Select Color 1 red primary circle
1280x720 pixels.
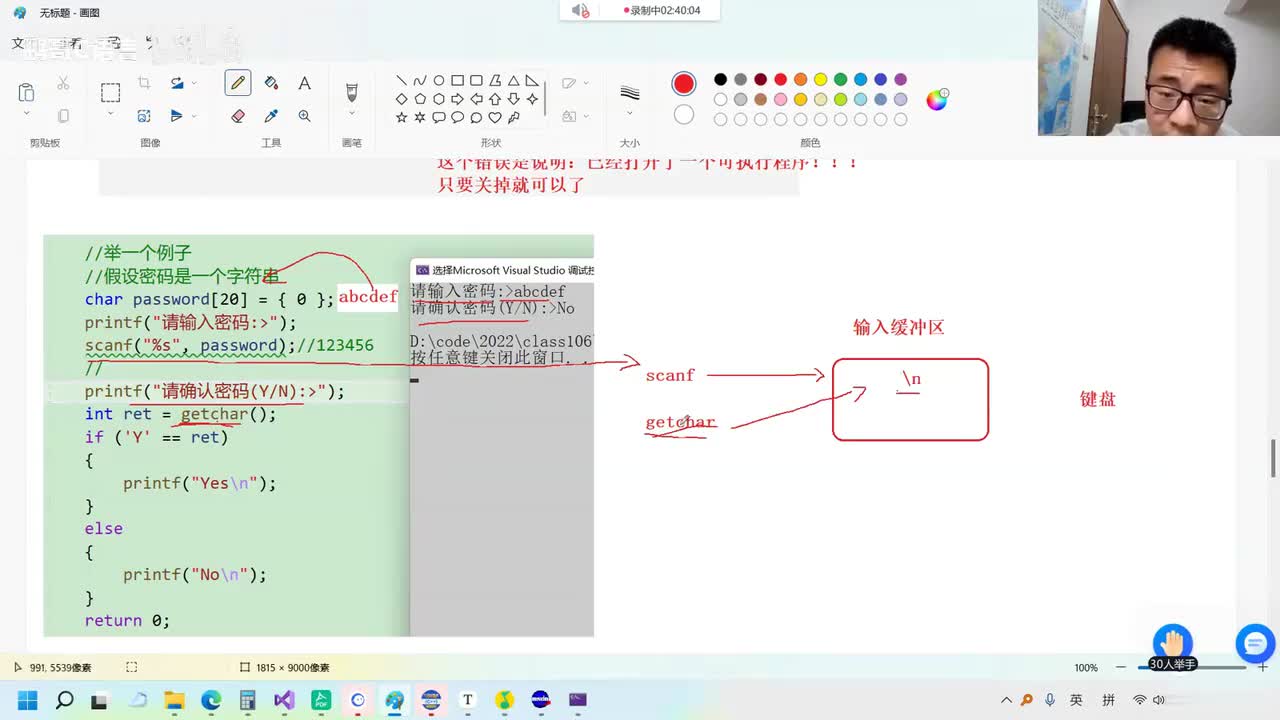[x=684, y=83]
